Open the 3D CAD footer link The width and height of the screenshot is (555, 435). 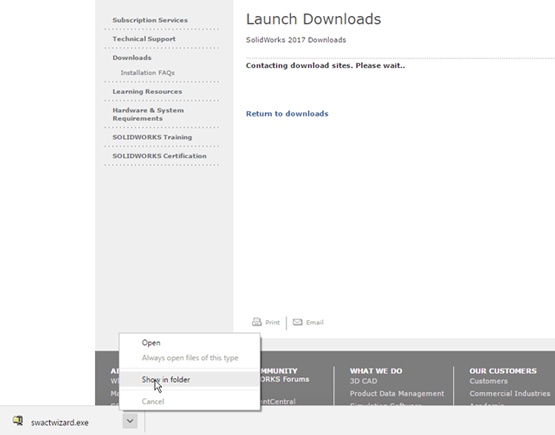click(x=364, y=381)
